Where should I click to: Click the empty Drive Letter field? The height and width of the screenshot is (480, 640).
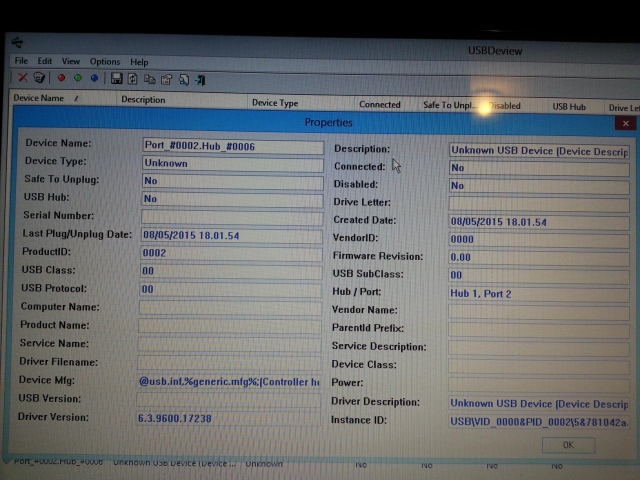click(539, 204)
